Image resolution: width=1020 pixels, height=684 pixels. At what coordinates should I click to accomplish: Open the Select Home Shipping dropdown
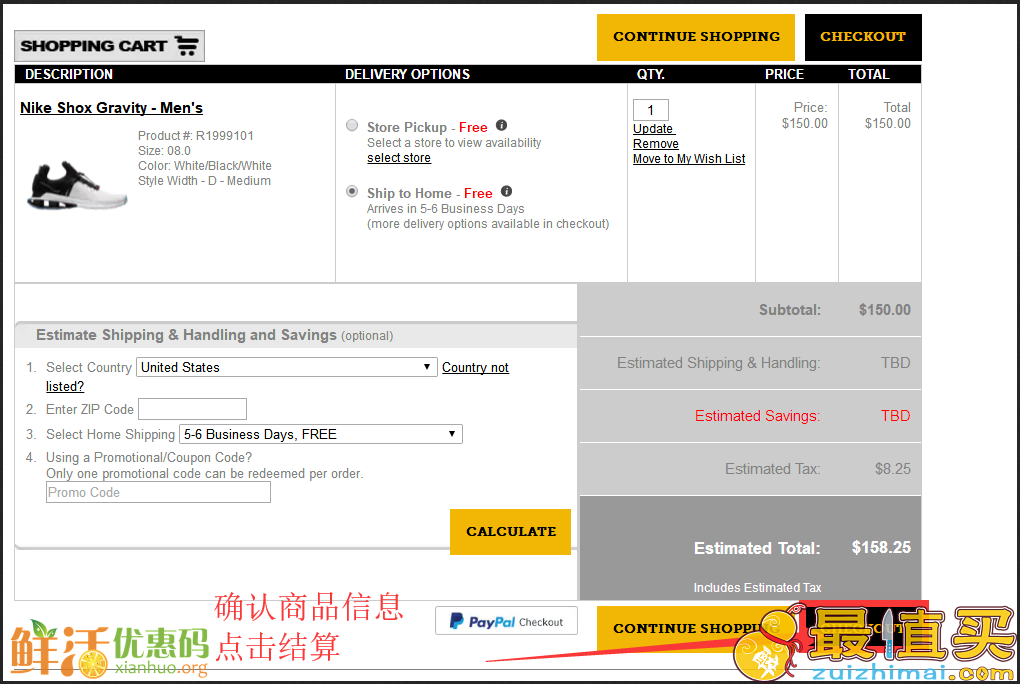point(321,434)
